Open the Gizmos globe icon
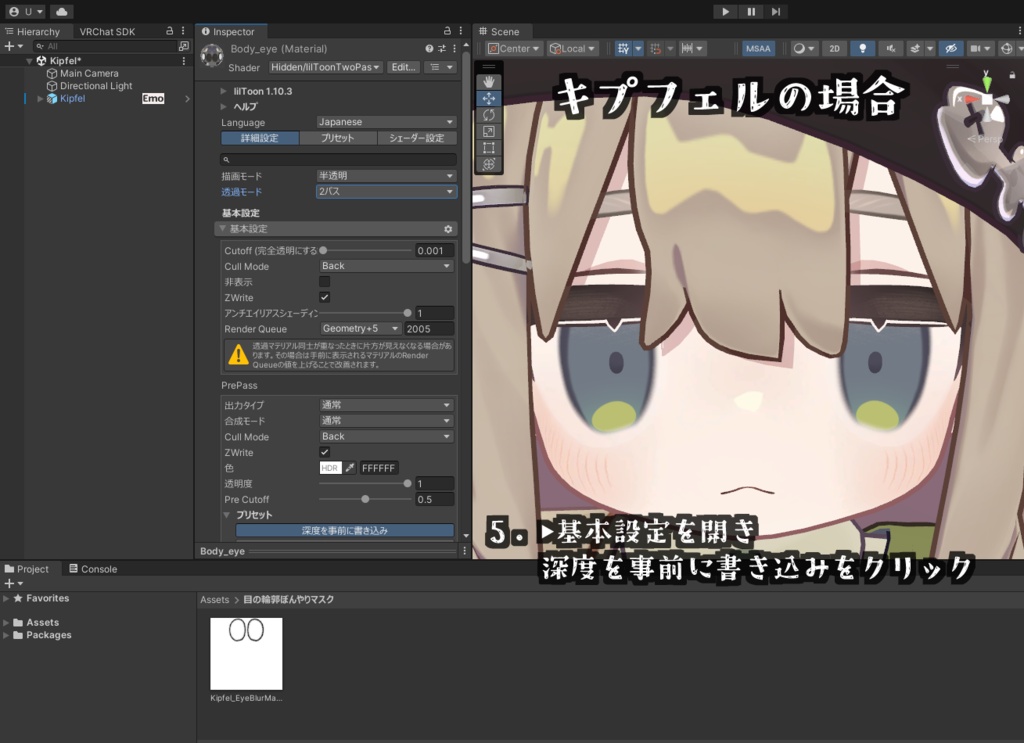This screenshot has height=743, width=1024. point(1007,48)
